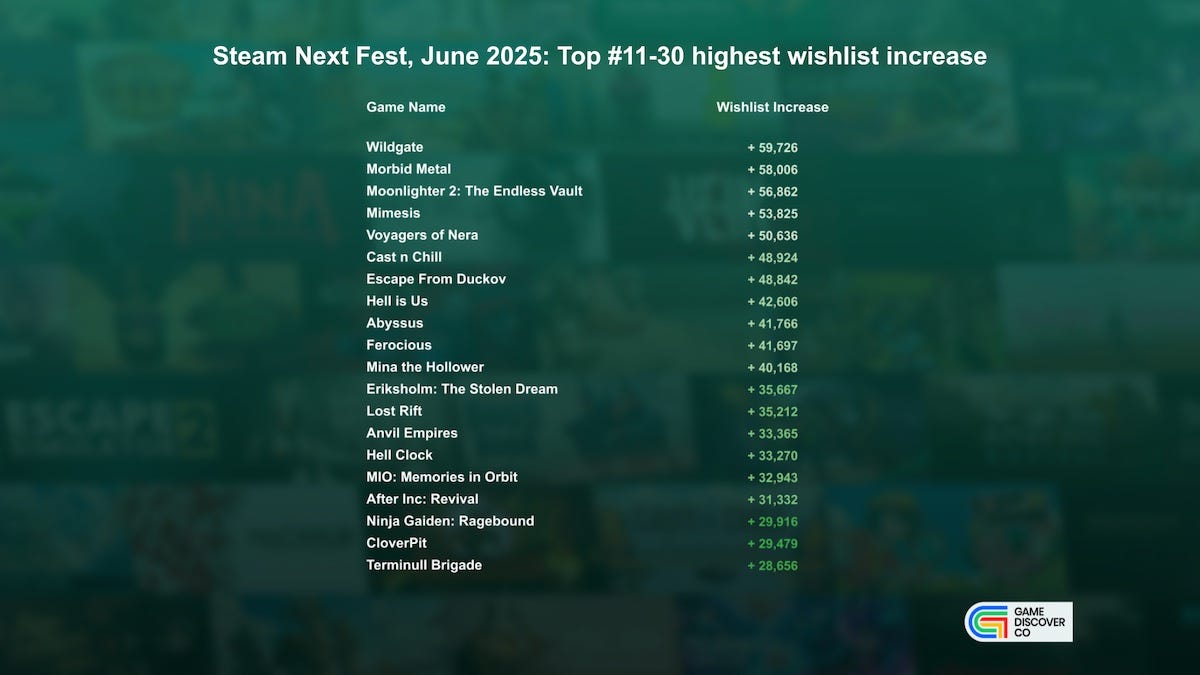Screen dimensions: 1200x675
Task: Select the game name 'CloverPit'
Action: point(396,543)
